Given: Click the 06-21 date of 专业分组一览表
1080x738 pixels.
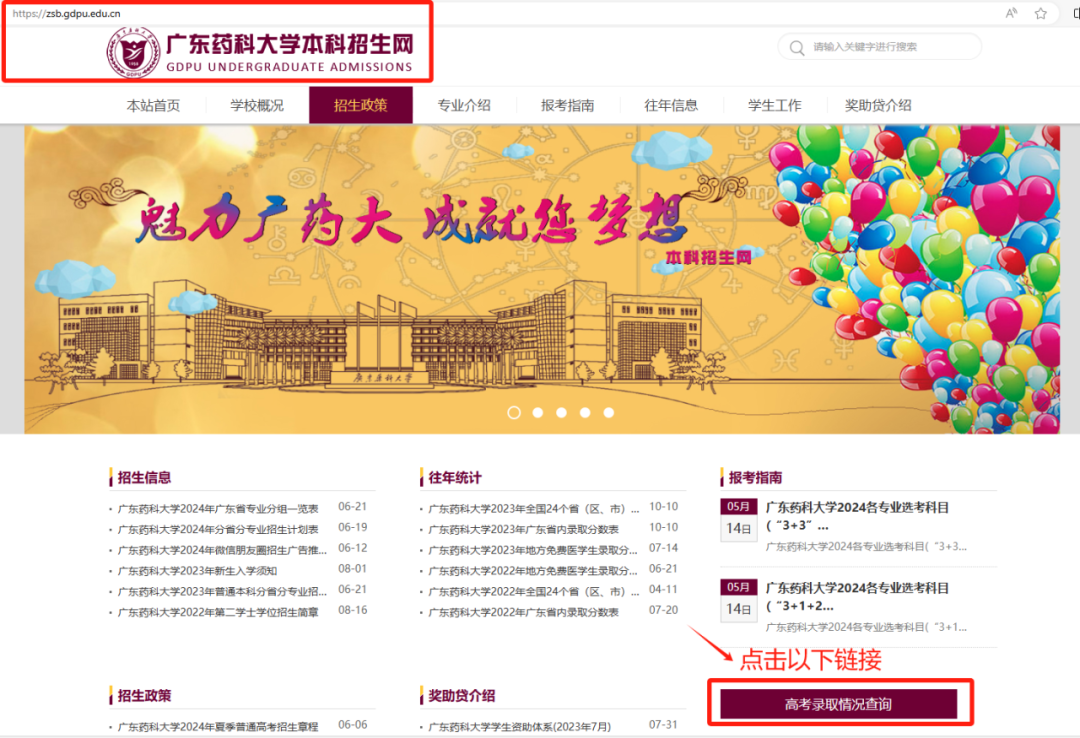Looking at the screenshot, I should (353, 506).
